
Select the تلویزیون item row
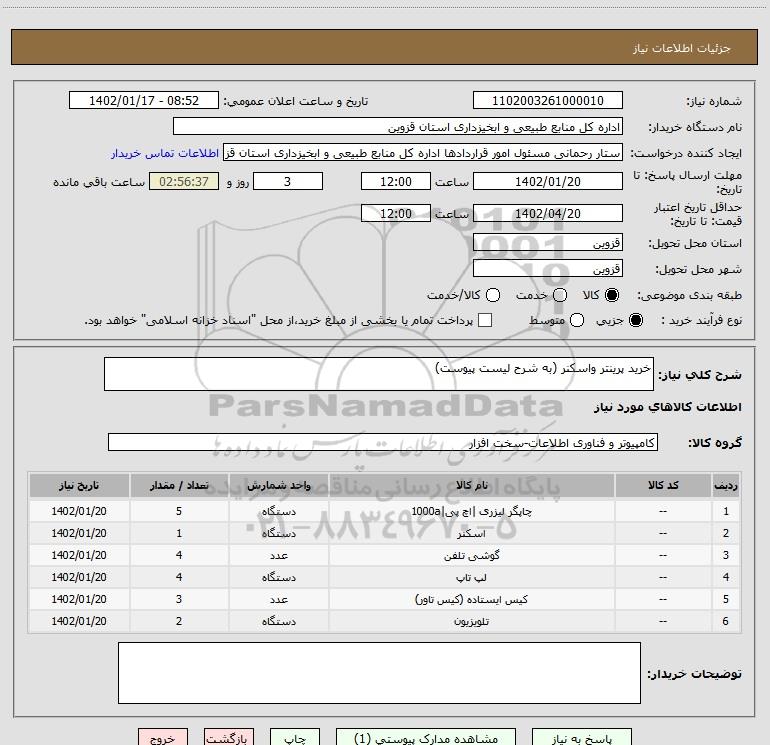[x=385, y=621]
